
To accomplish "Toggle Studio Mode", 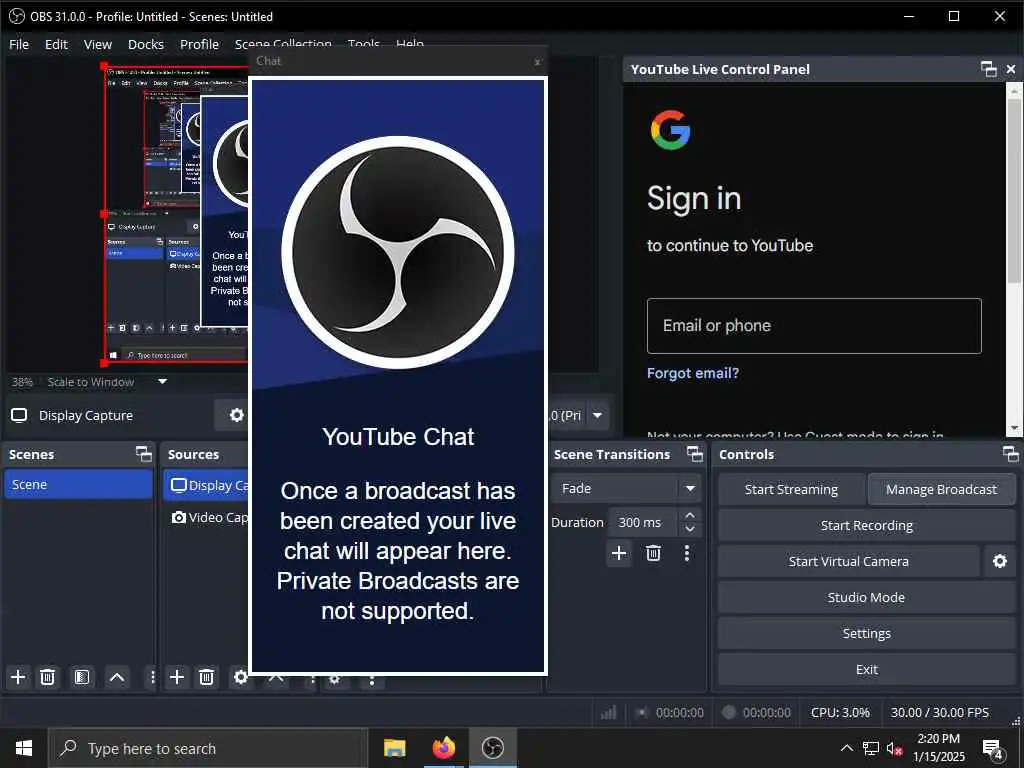I will point(867,598).
